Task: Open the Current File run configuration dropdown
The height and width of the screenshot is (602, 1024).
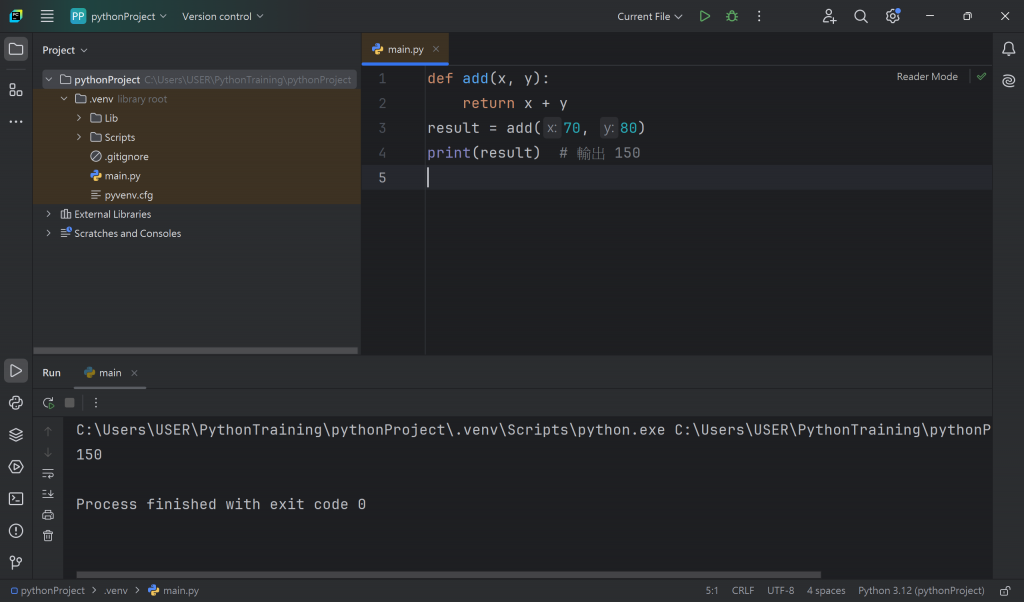Action: (x=650, y=16)
